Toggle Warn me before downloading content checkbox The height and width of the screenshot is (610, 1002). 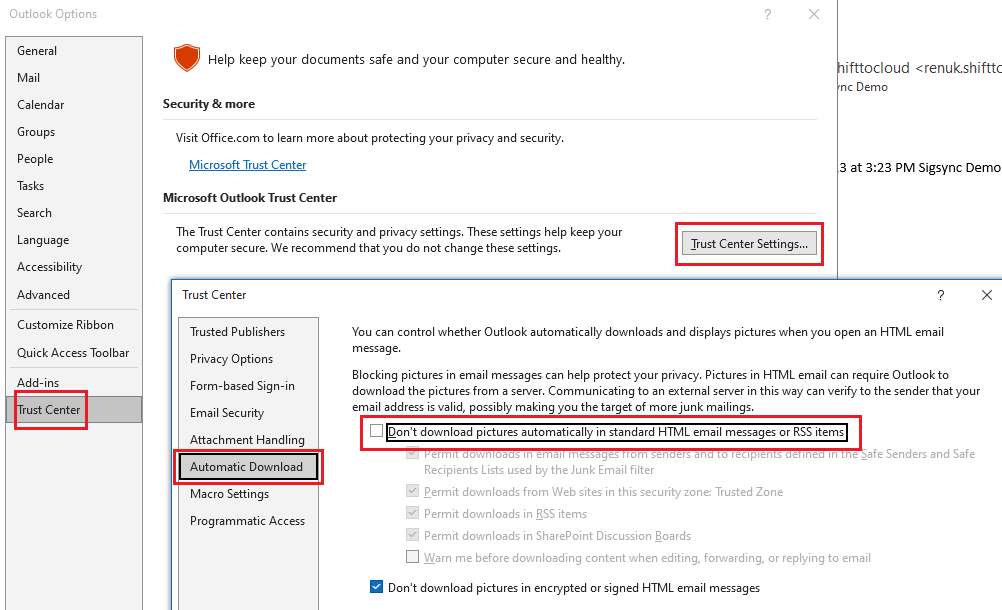[413, 557]
